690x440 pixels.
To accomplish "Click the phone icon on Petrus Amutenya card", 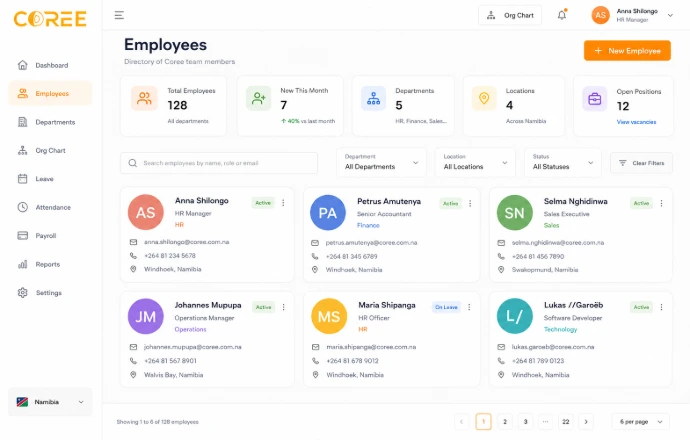I will [x=315, y=256].
